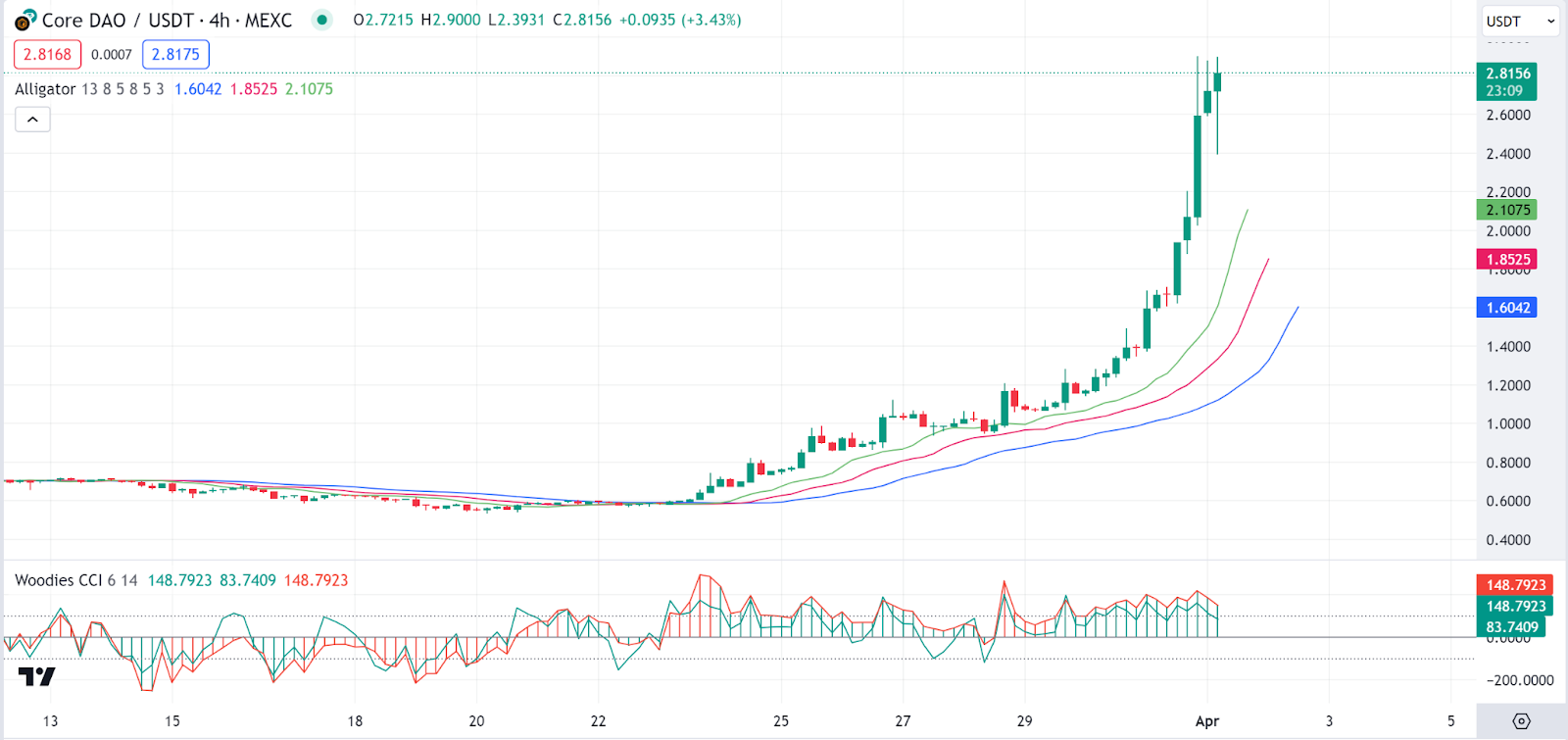Click the 18 date on time axis
The height and width of the screenshot is (740, 1568).
[x=355, y=721]
